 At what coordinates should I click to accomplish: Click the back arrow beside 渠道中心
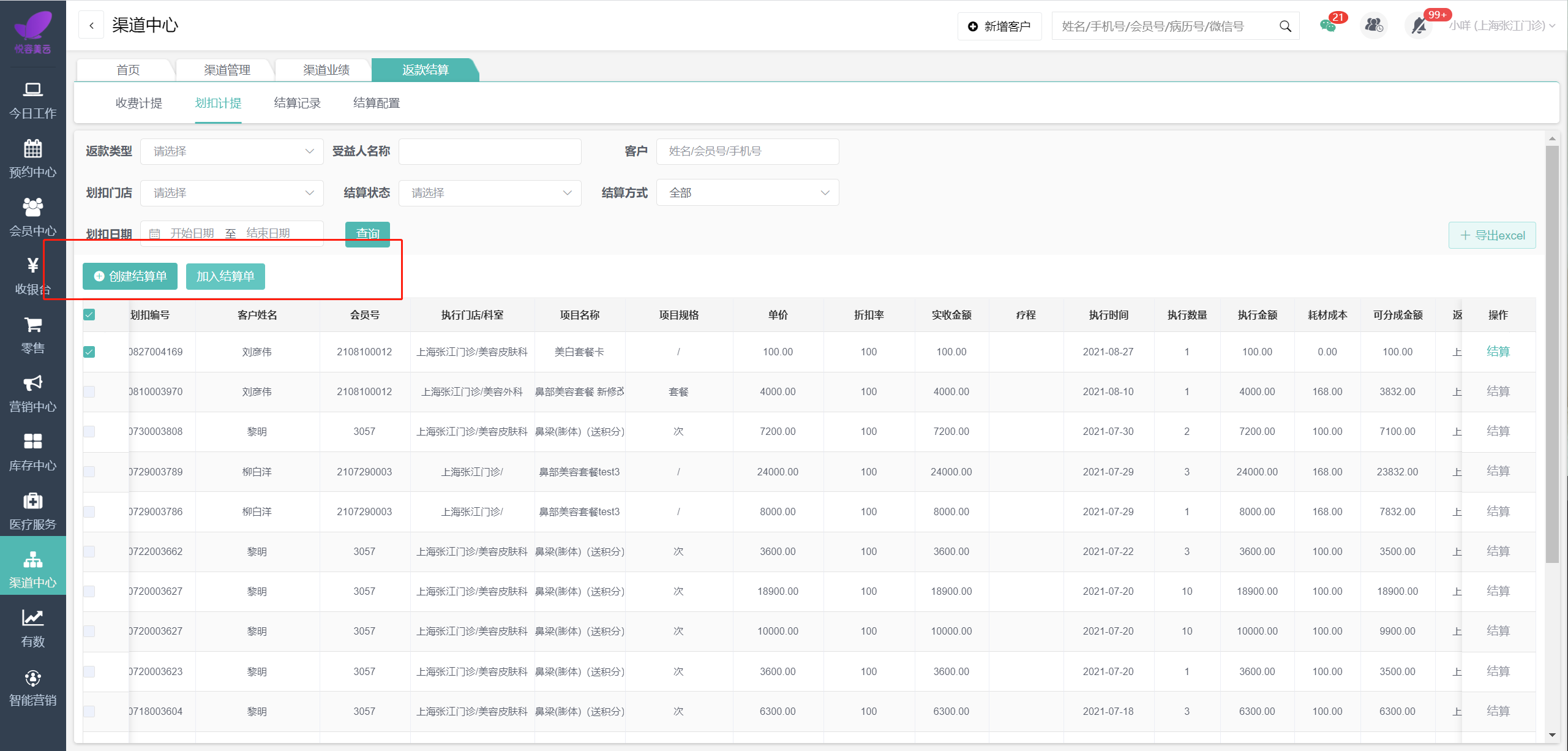(x=91, y=25)
